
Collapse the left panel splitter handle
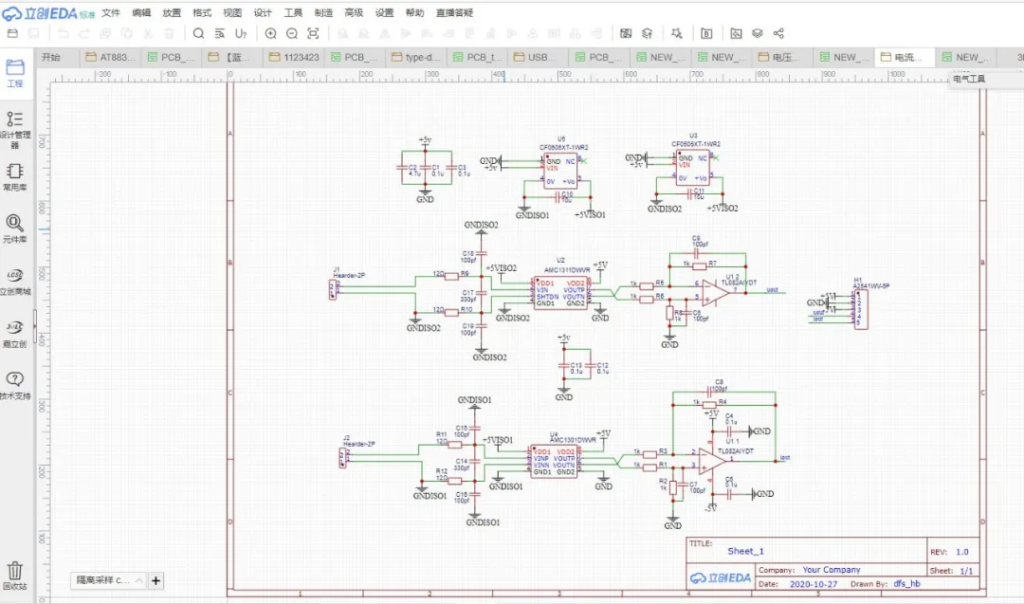35,322
